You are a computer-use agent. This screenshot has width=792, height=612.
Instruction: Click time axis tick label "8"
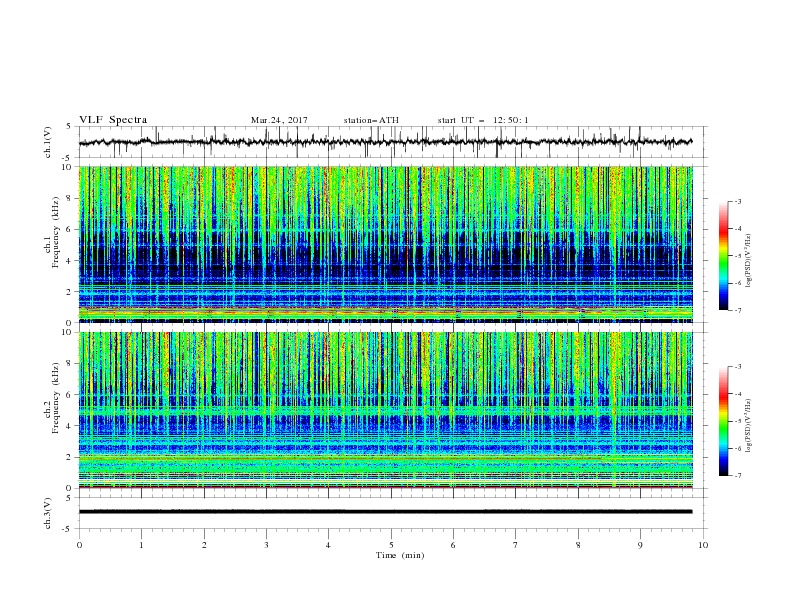click(x=578, y=545)
